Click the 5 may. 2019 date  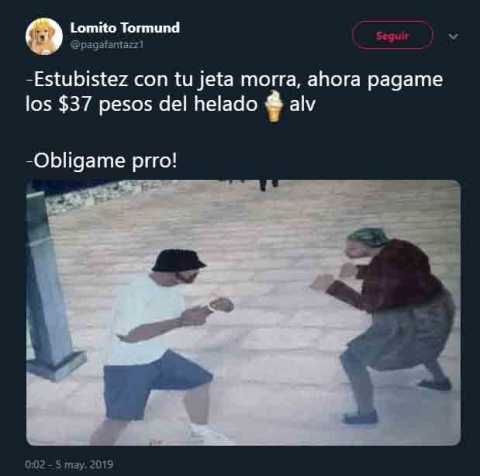click(84, 464)
